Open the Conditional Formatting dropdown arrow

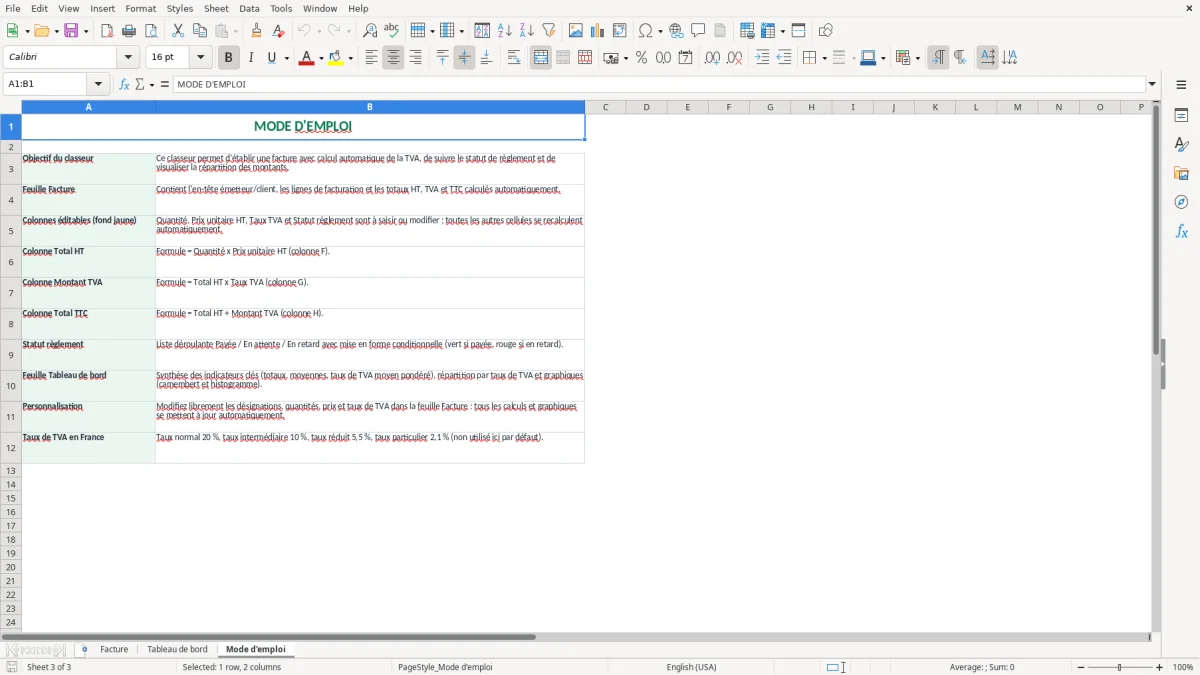coord(917,58)
